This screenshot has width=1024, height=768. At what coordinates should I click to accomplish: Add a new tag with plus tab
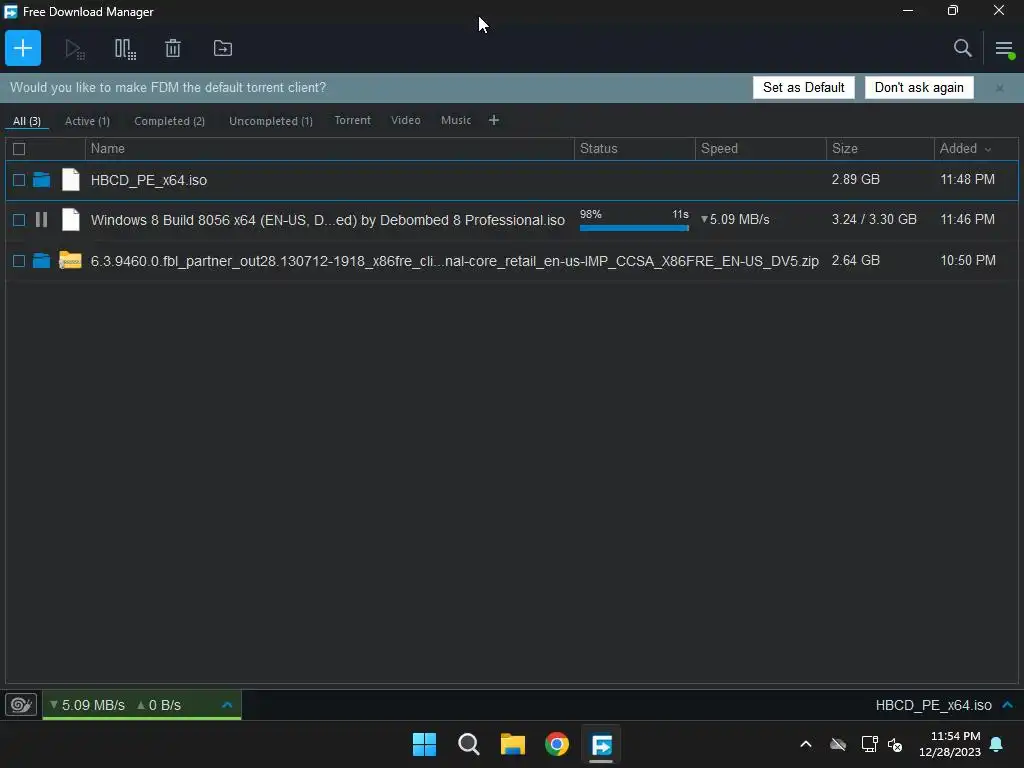click(494, 120)
